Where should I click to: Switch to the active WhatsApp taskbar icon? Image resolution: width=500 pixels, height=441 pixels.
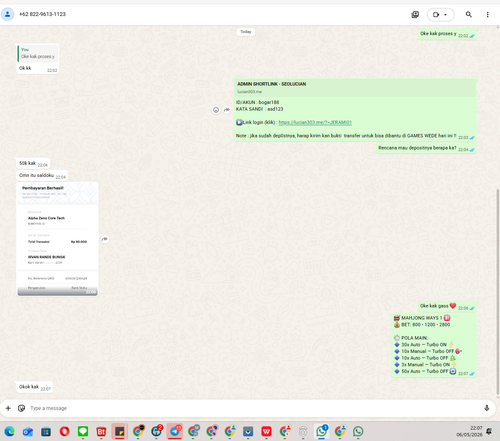point(322,432)
